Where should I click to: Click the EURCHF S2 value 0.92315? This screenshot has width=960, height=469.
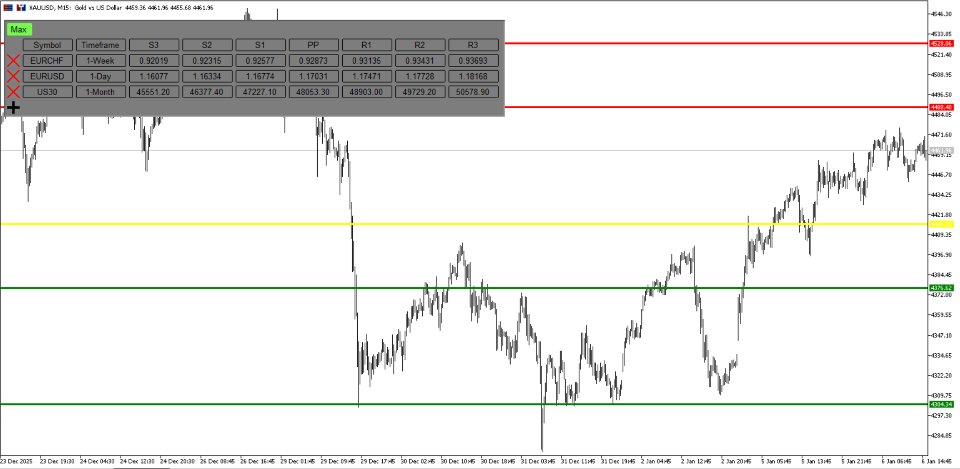(208, 61)
